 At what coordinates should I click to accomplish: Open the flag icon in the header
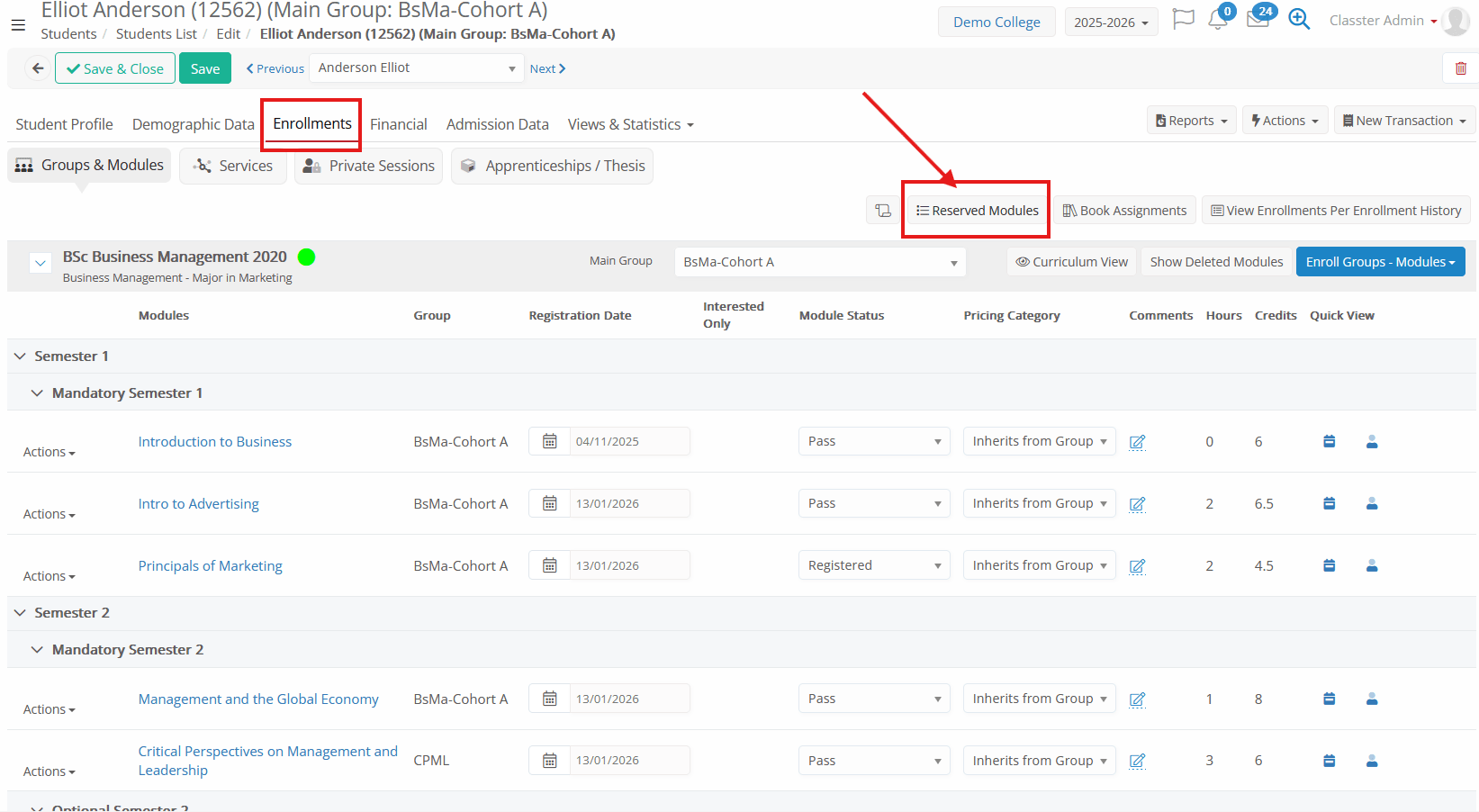click(1183, 20)
